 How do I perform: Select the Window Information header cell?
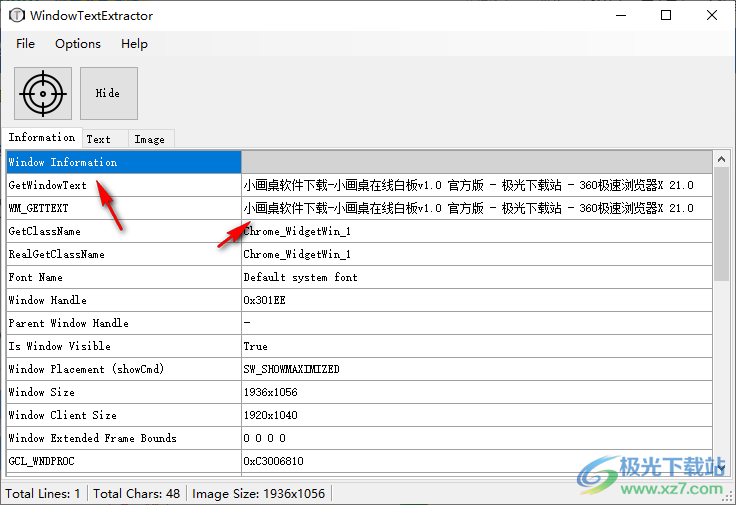pos(124,162)
